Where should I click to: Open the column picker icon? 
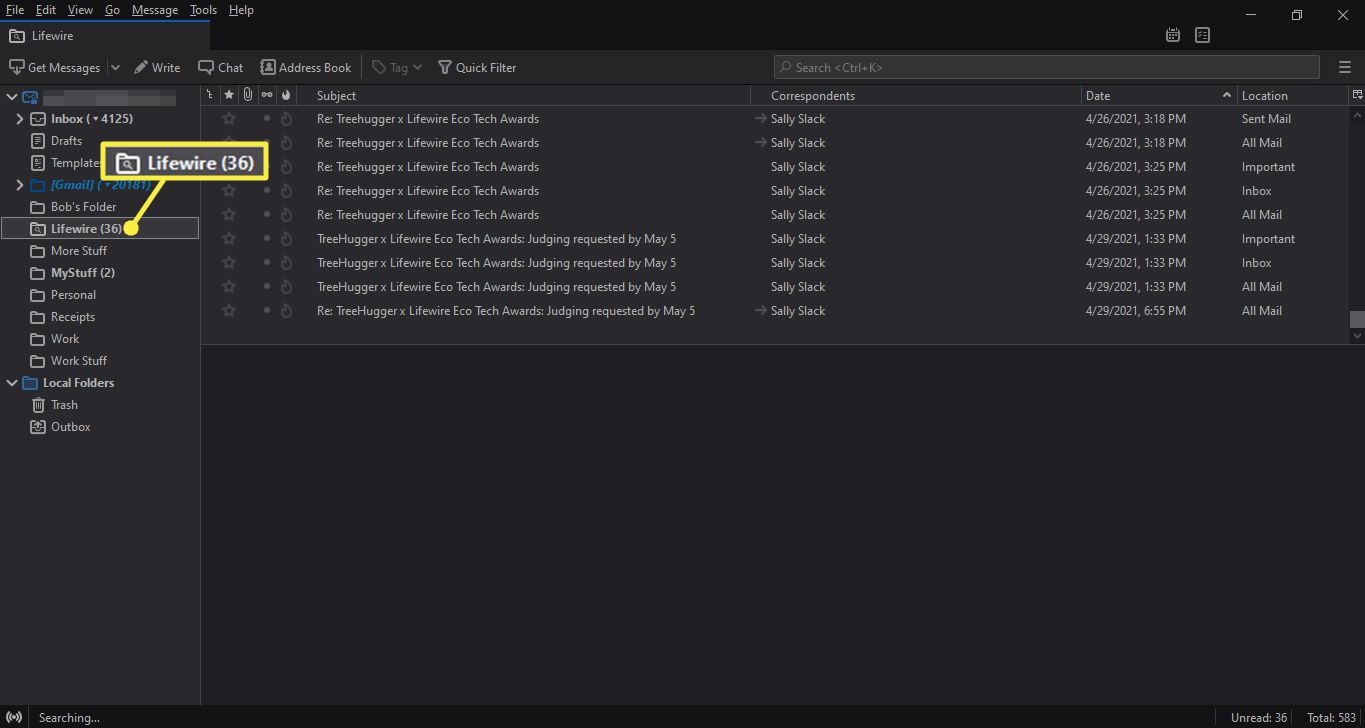click(x=1357, y=95)
